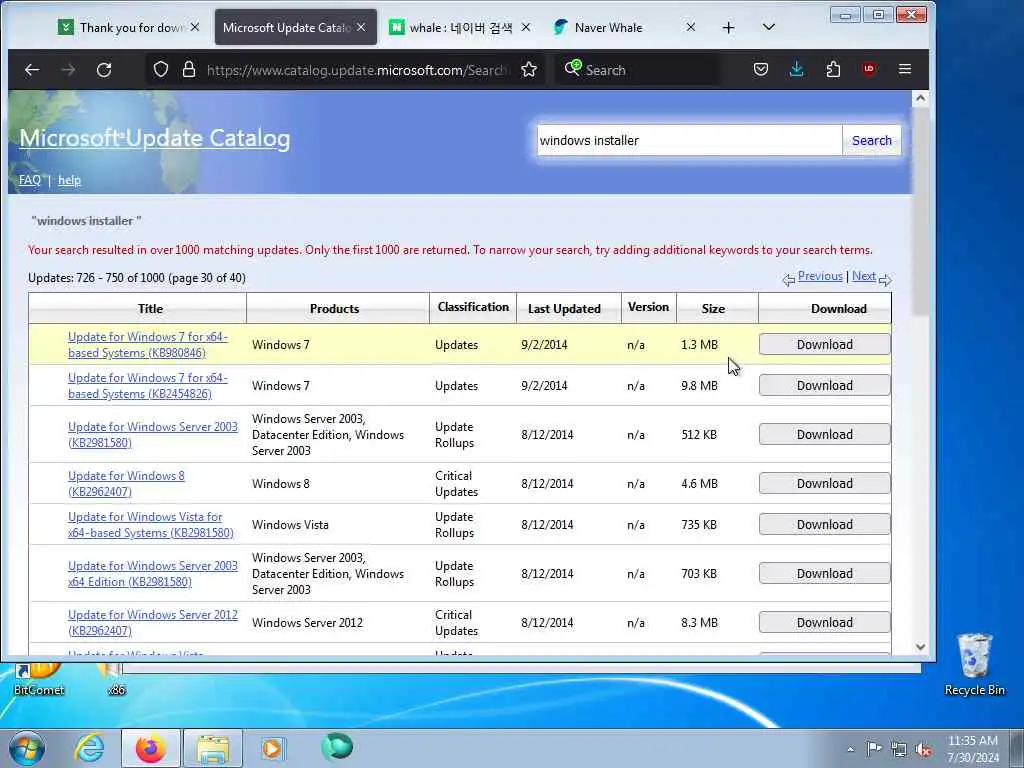Go to the Previous results page
Image resolution: width=1024 pixels, height=768 pixels.
pos(820,276)
